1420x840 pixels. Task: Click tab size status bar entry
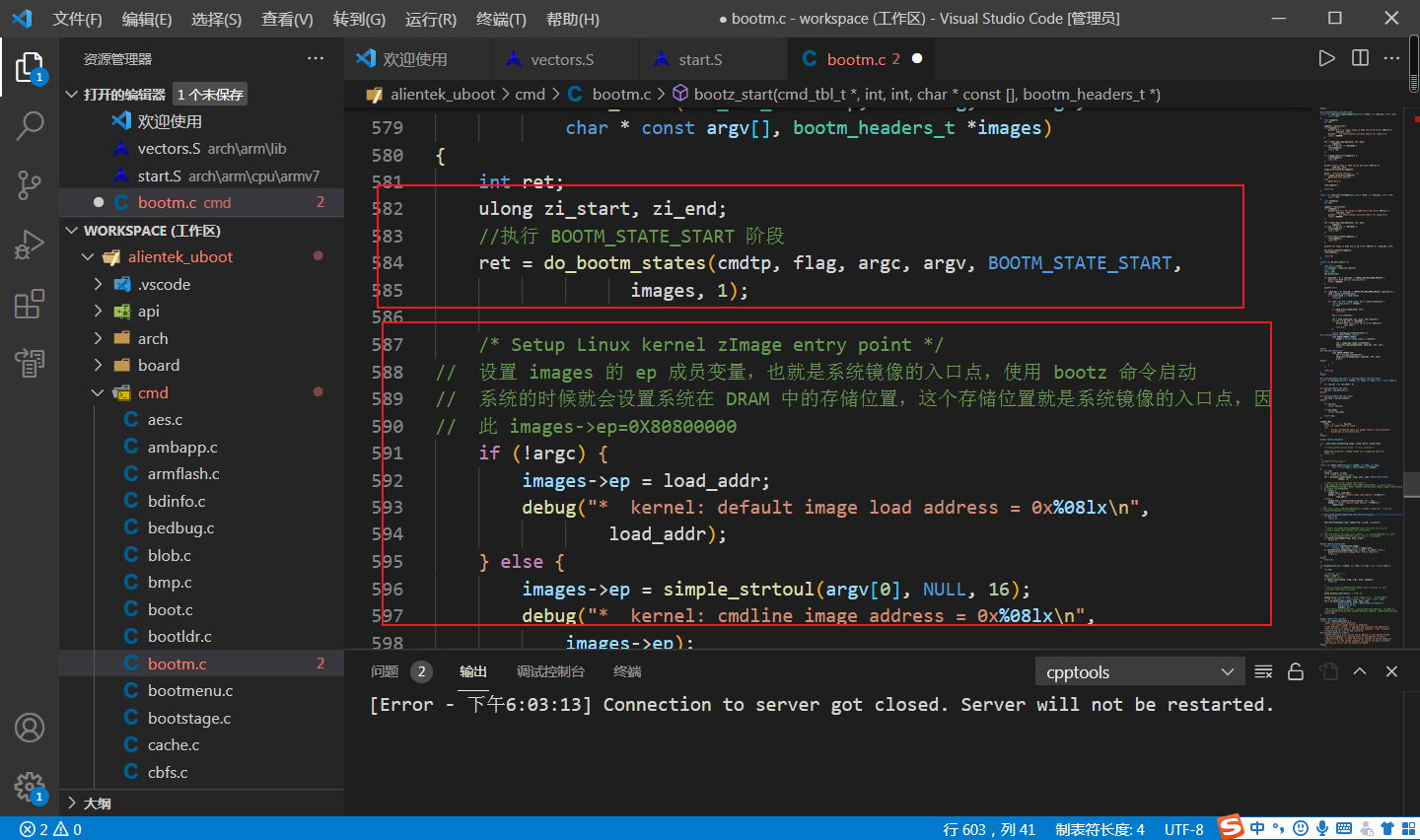coord(1100,829)
